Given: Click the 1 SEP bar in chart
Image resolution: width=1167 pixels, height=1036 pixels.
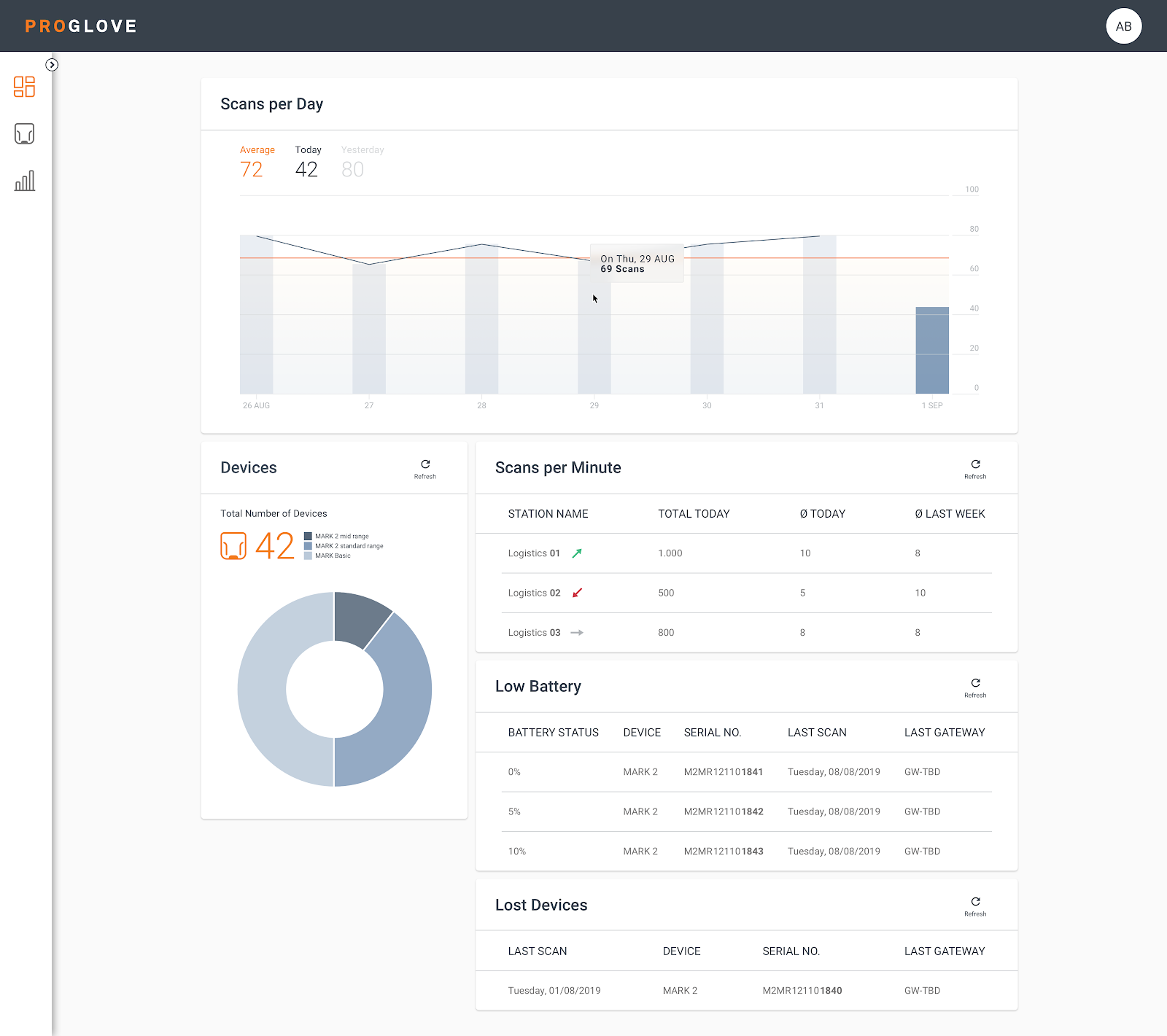Looking at the screenshot, I should click(932, 350).
